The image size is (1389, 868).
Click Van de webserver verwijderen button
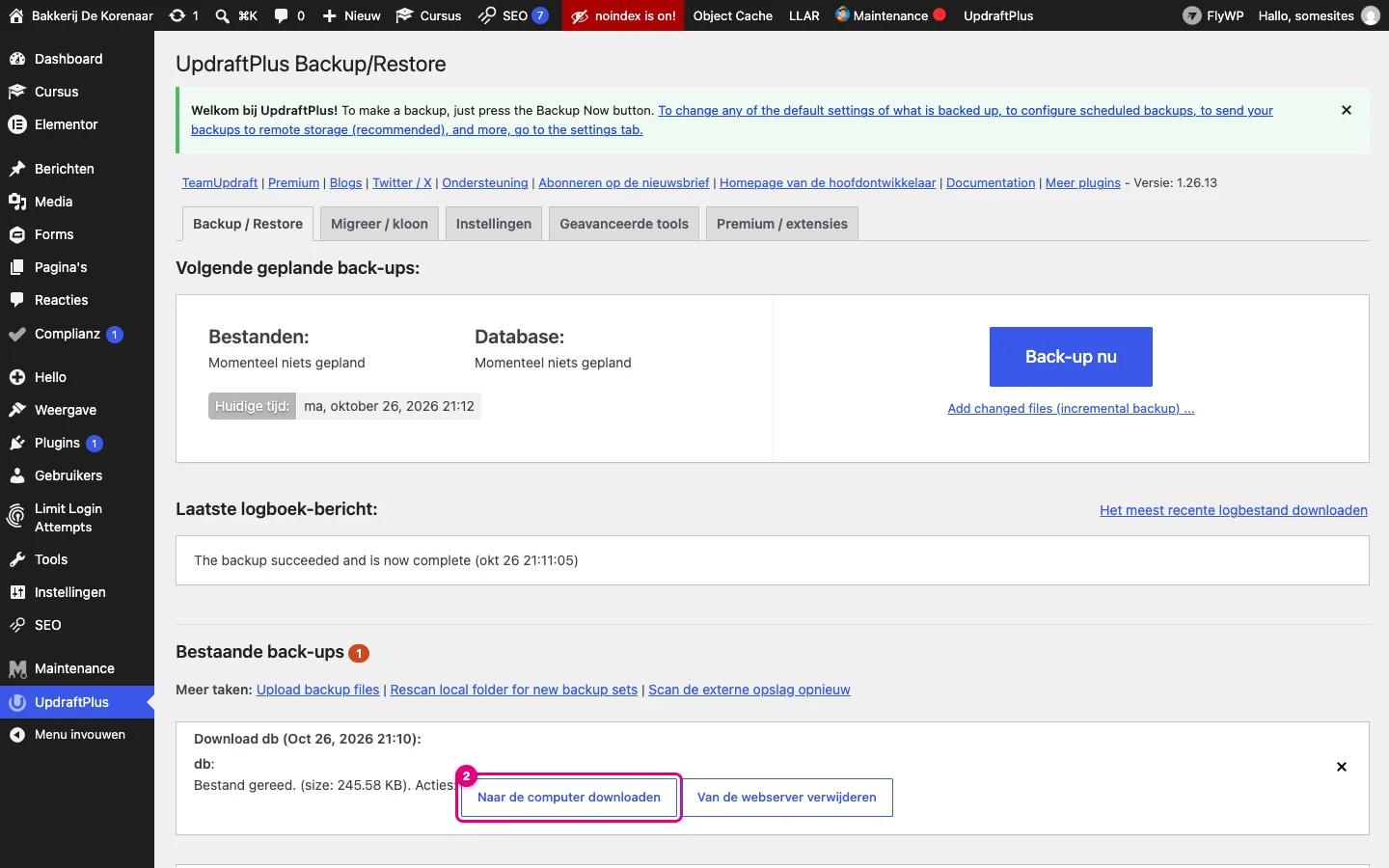pos(787,798)
